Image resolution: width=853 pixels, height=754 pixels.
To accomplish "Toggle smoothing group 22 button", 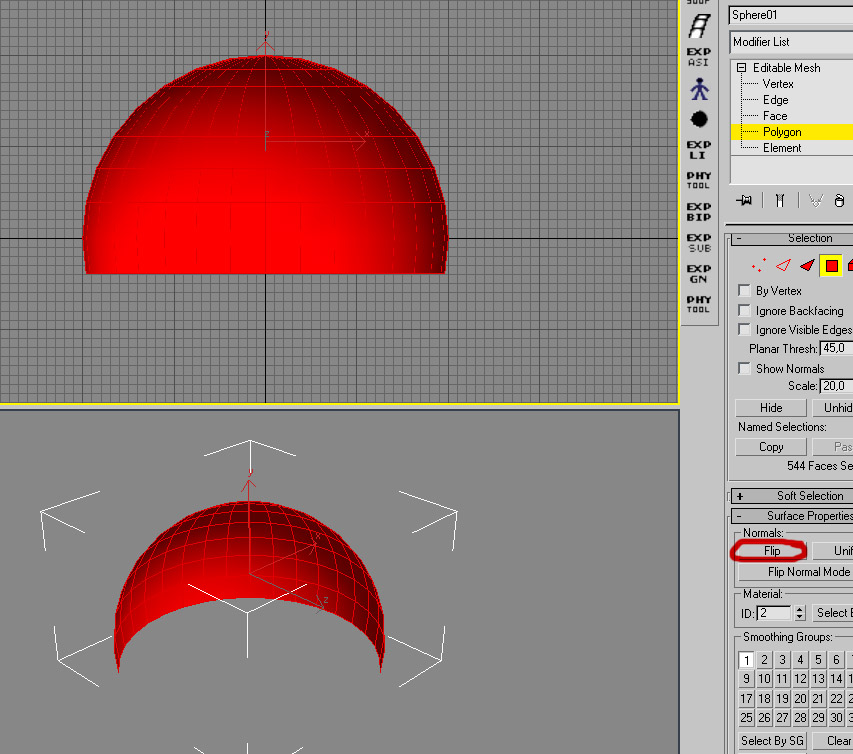I will (836, 699).
